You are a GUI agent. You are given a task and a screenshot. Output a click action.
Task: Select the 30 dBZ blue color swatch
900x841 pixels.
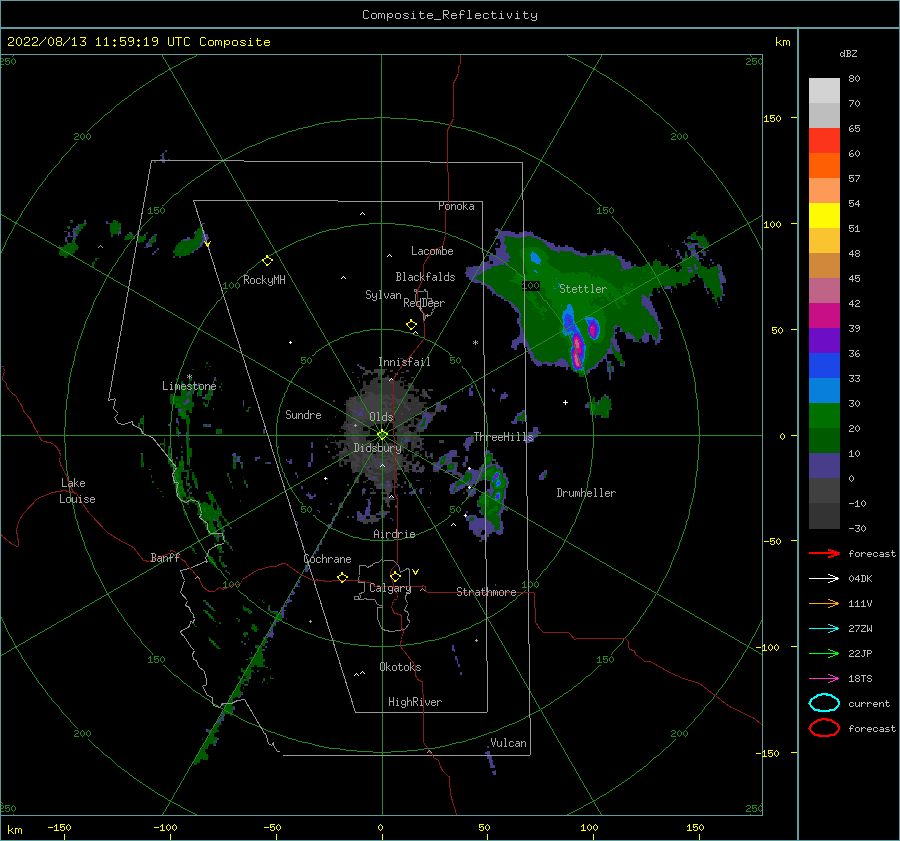tap(824, 390)
